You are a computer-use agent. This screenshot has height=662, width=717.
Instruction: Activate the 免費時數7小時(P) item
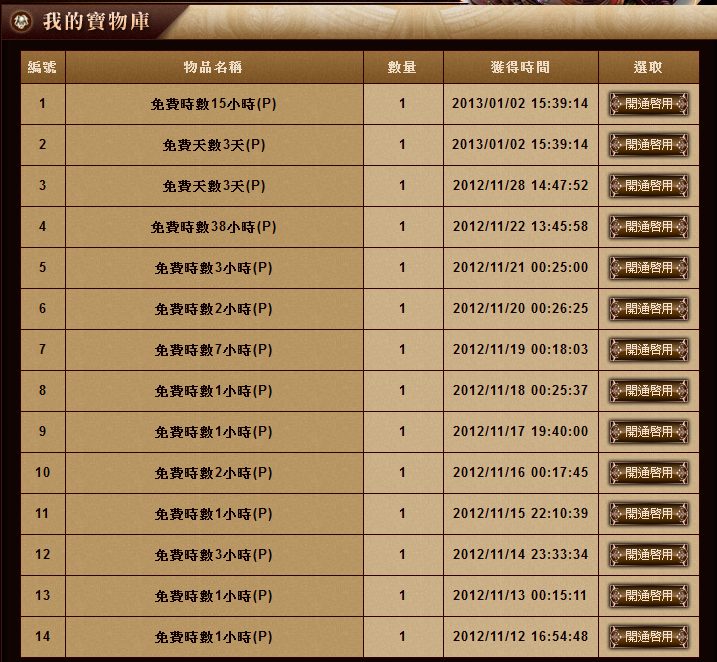pos(648,349)
